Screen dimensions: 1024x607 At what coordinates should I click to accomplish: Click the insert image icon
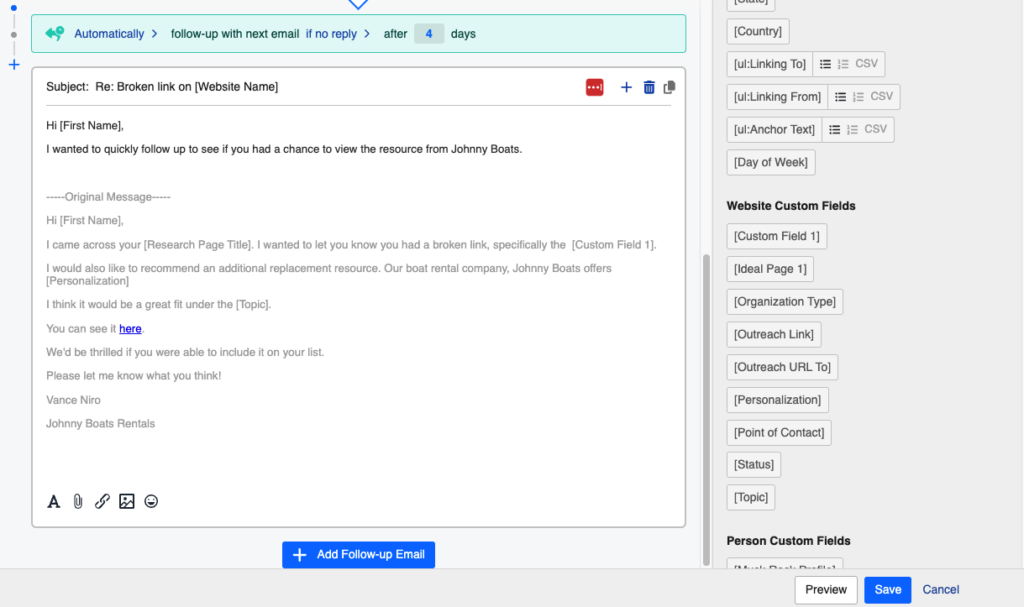point(126,501)
